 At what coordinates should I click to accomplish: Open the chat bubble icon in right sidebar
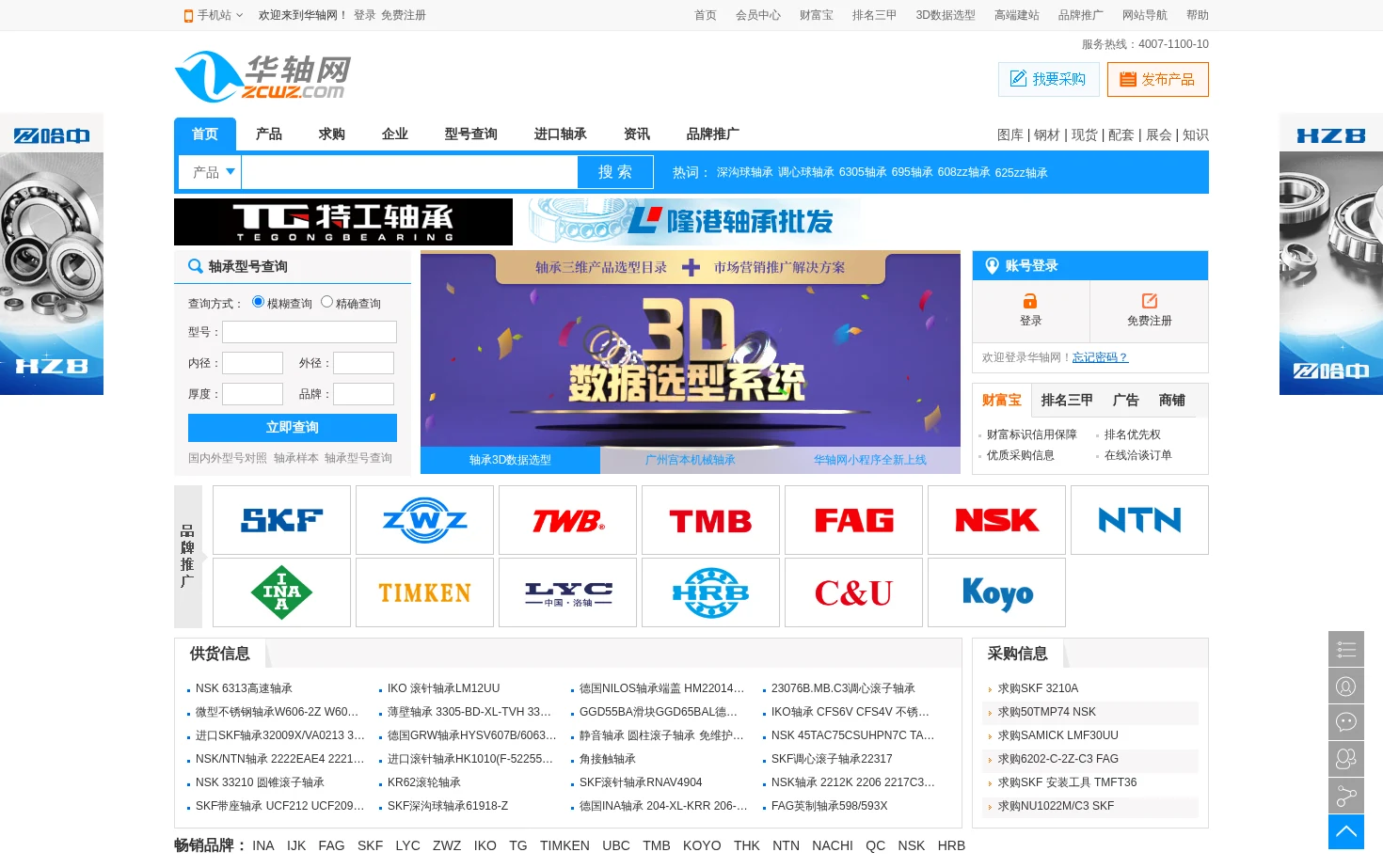pyautogui.click(x=1346, y=722)
